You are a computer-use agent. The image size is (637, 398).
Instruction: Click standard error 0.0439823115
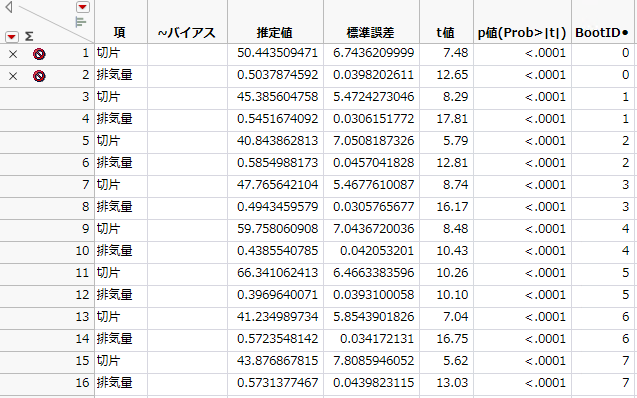coord(374,382)
